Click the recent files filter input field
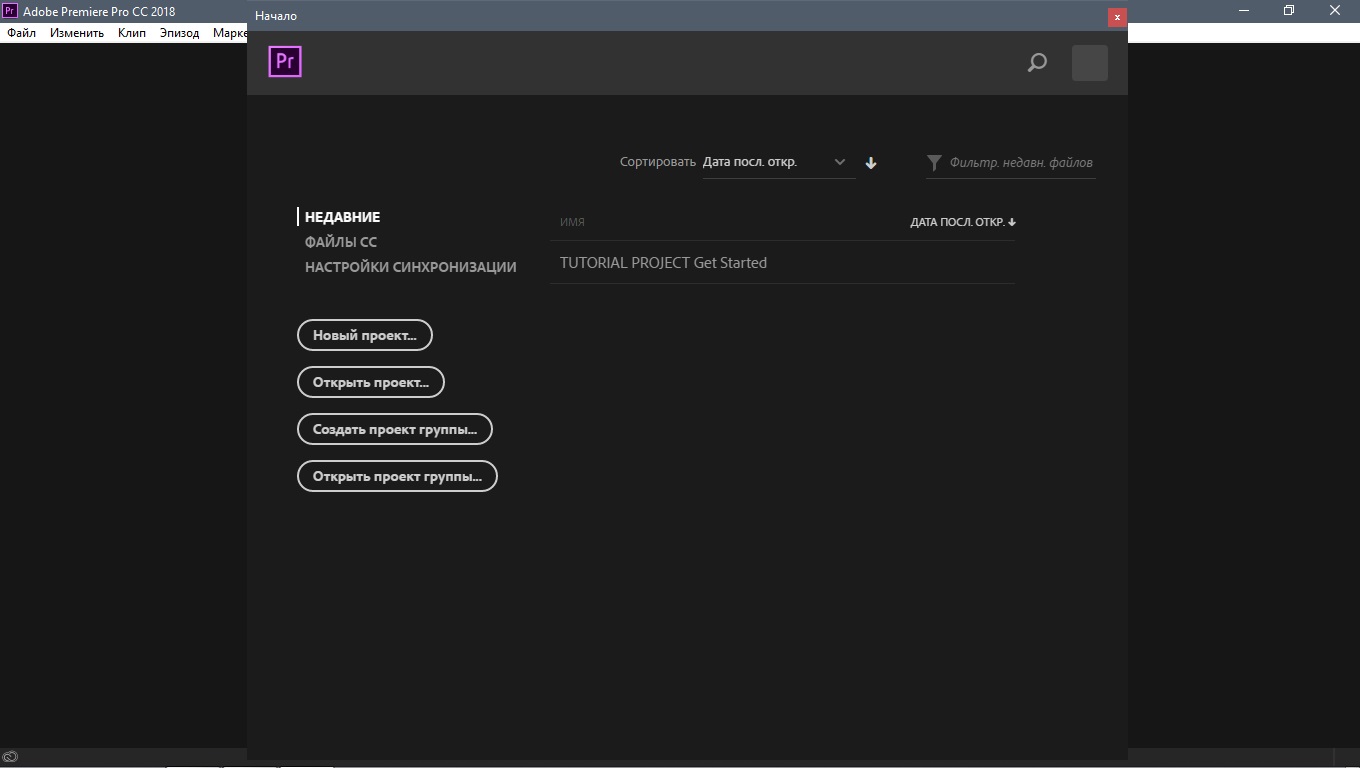The height and width of the screenshot is (768, 1360). coord(1020,162)
